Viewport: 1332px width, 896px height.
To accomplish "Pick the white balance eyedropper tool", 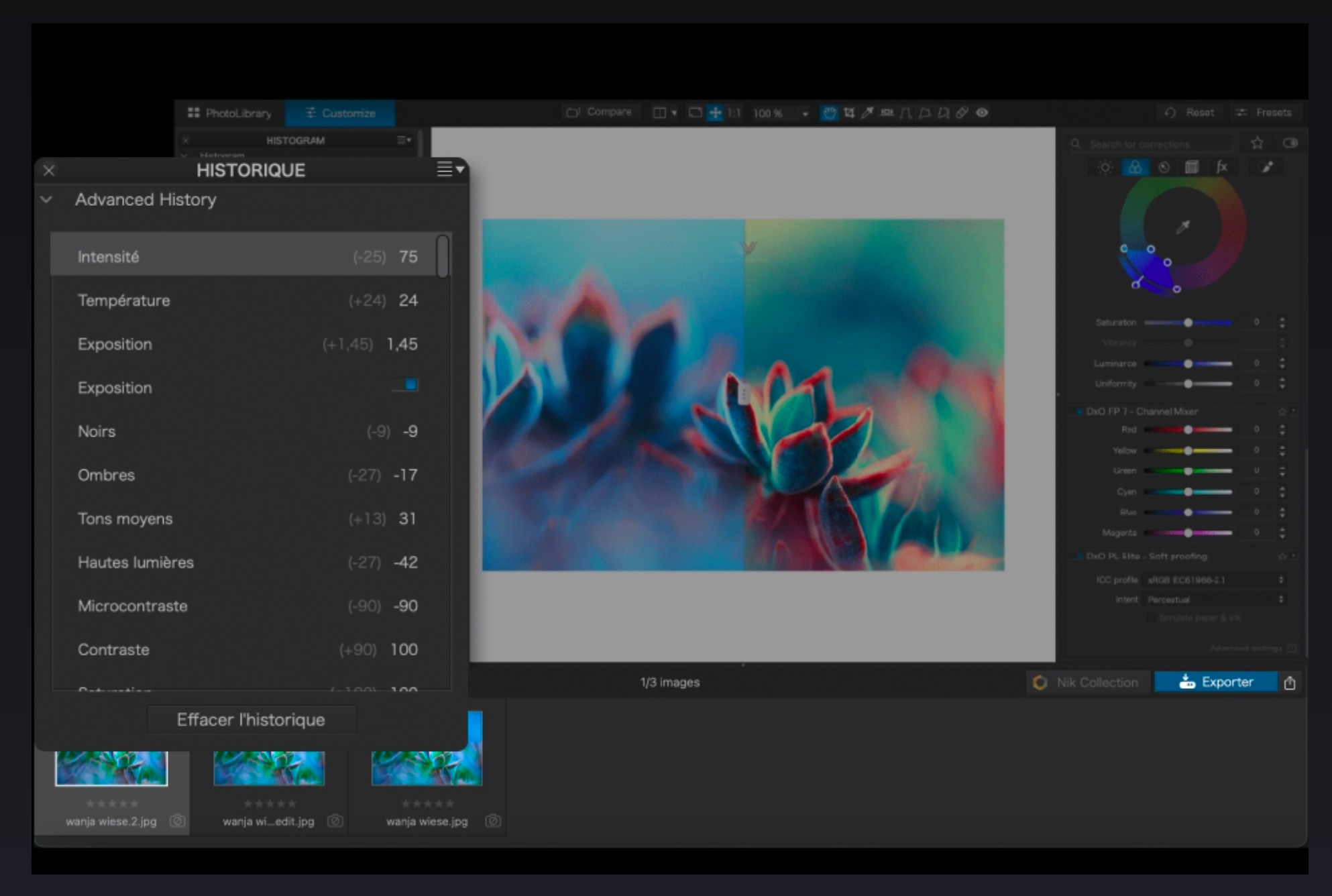I will 867,113.
